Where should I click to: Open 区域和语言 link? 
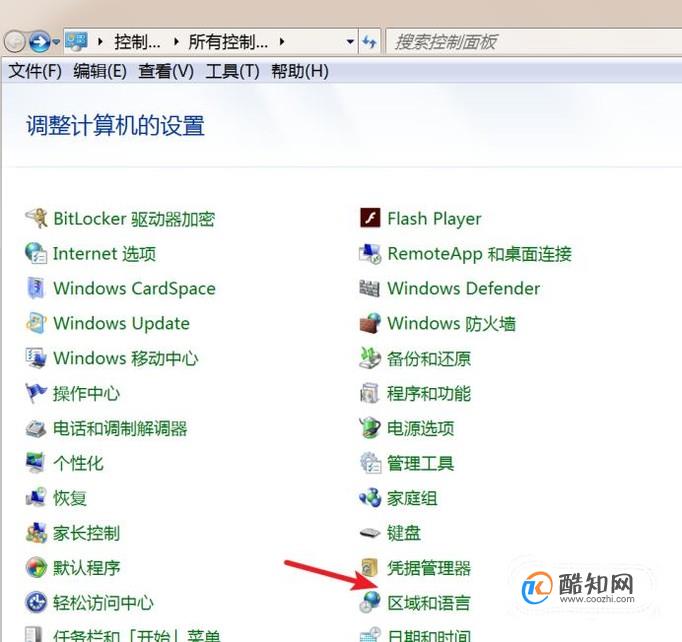coord(429,603)
